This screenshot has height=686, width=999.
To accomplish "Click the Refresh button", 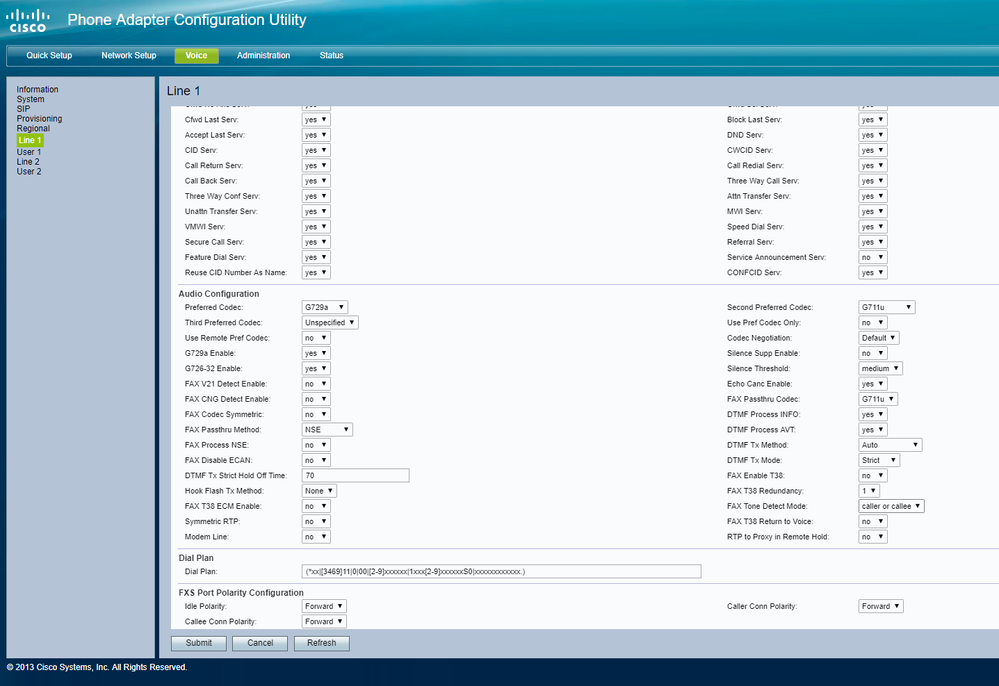I will (321, 643).
